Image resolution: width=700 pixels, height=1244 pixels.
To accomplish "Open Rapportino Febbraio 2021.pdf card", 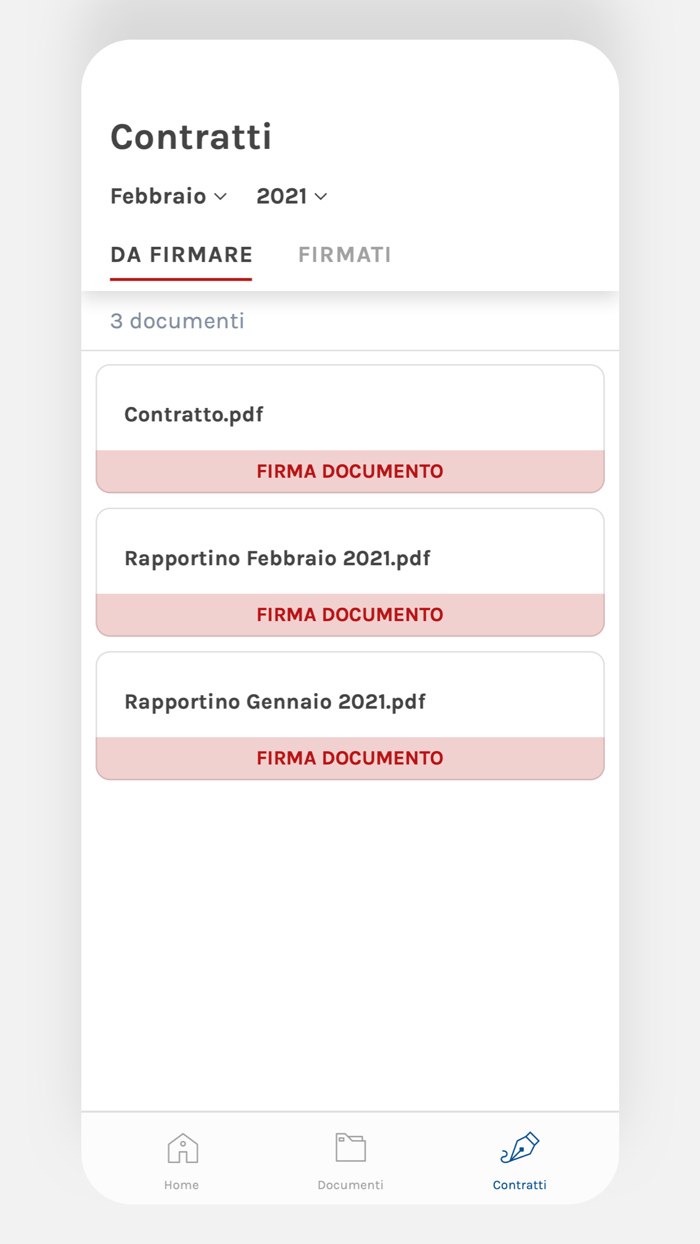I will [349, 558].
